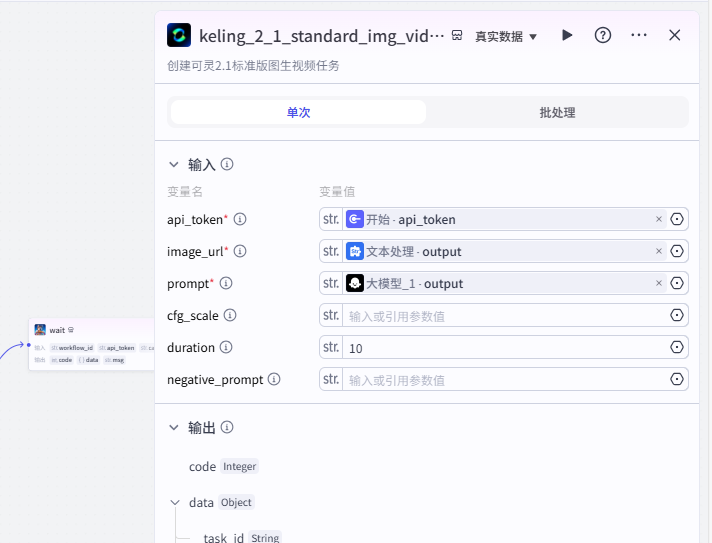Screen dimensions: 712x543
Task: Click the code Integer output row
Action: [x=223, y=466]
